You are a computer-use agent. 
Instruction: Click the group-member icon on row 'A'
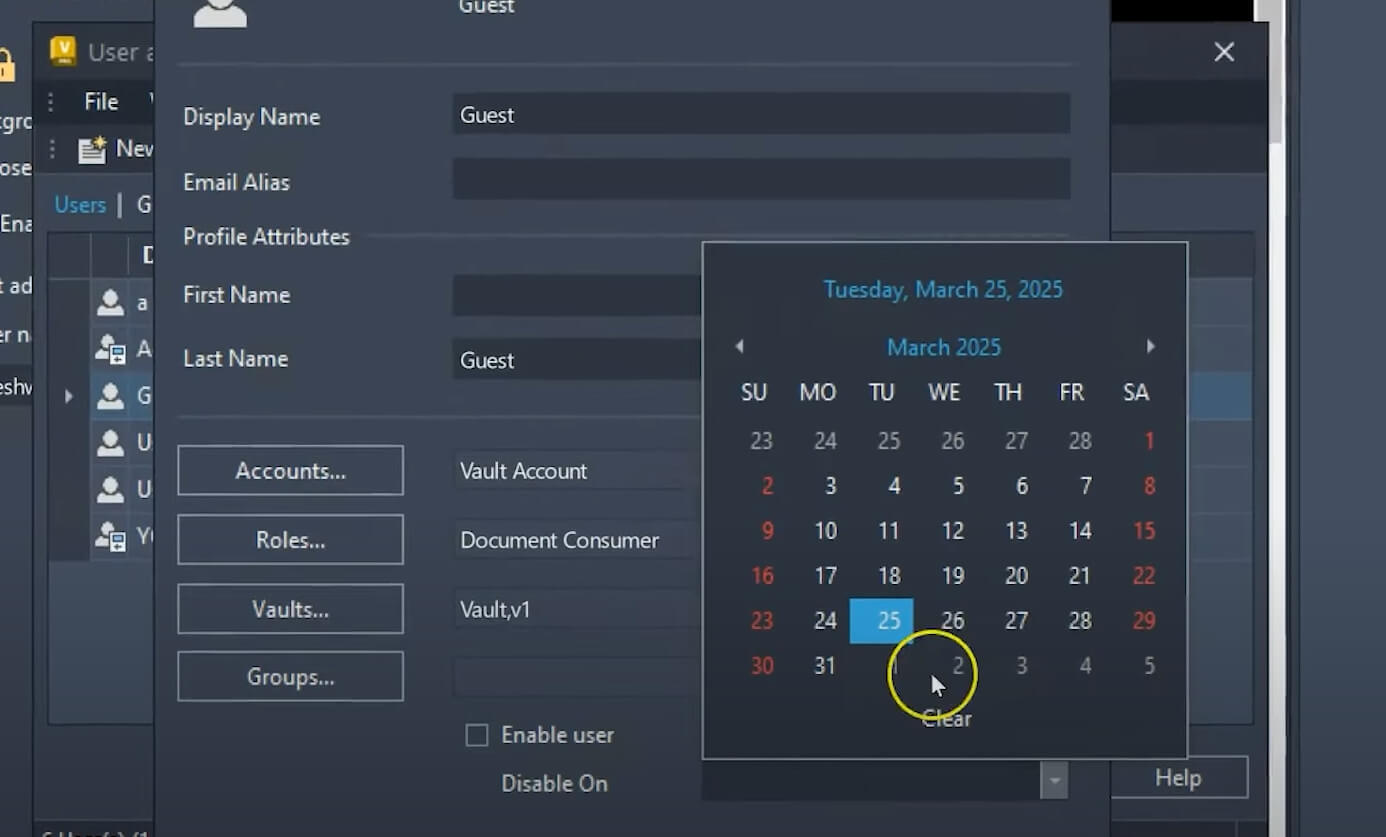coord(110,349)
